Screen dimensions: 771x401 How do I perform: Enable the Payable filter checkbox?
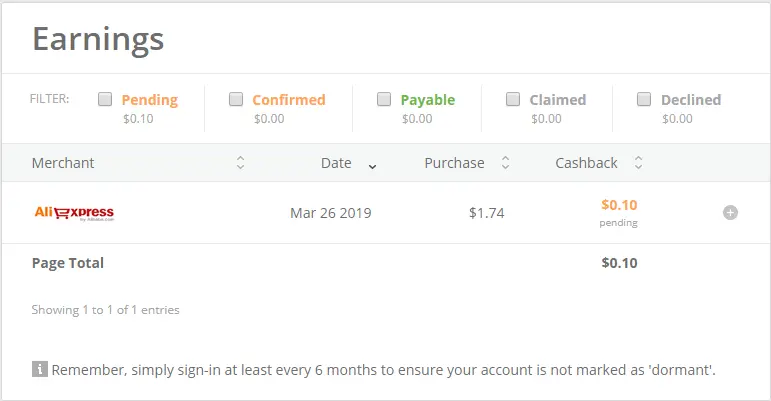[384, 99]
